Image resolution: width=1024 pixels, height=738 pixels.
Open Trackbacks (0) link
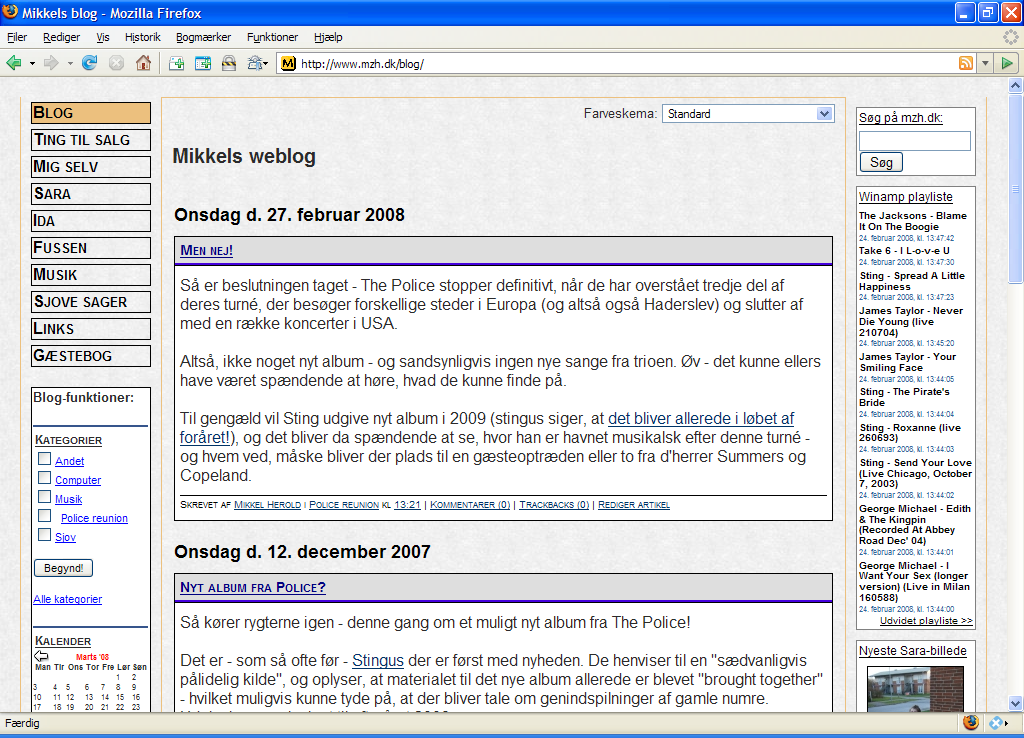(x=554, y=505)
